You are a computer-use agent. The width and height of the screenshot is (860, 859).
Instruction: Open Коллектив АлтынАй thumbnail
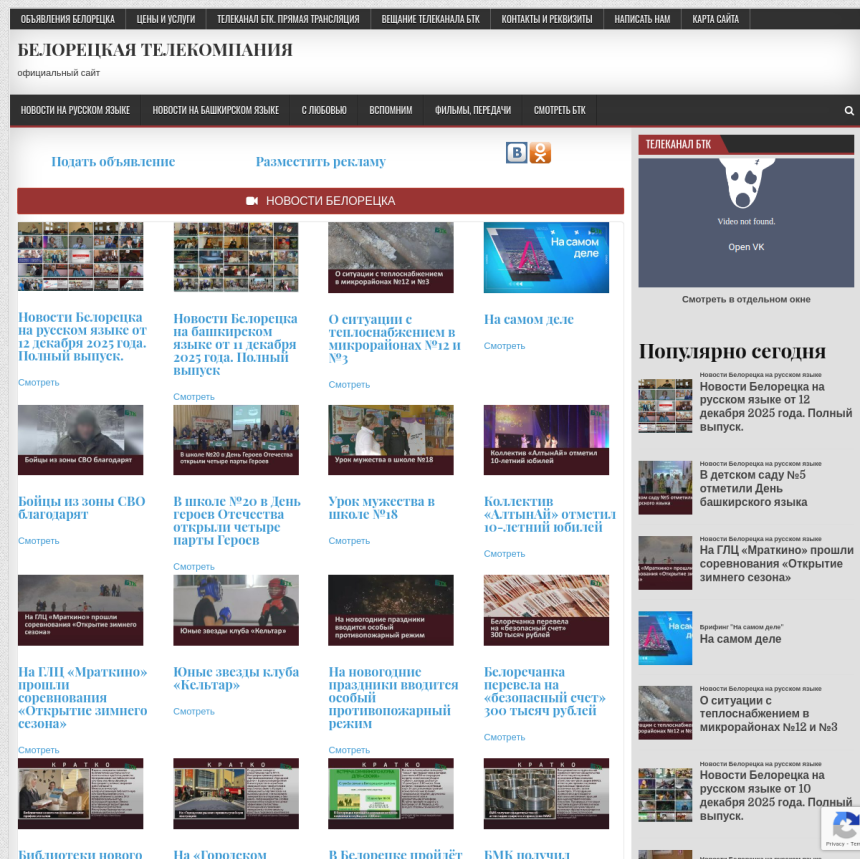546,440
